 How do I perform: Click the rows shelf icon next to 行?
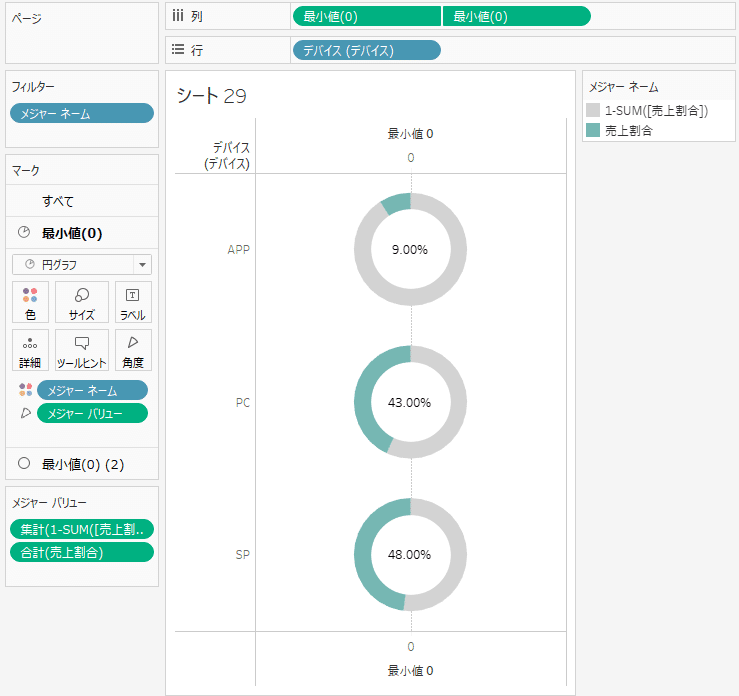tap(178, 49)
